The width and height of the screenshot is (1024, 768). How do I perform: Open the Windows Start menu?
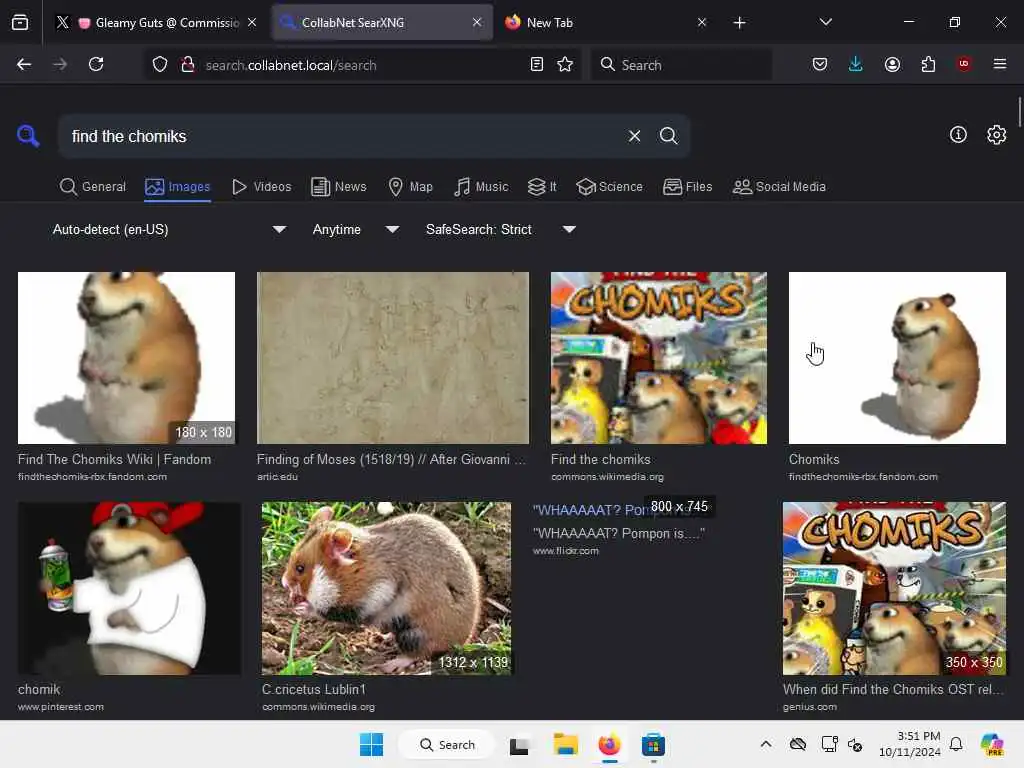tap(372, 744)
